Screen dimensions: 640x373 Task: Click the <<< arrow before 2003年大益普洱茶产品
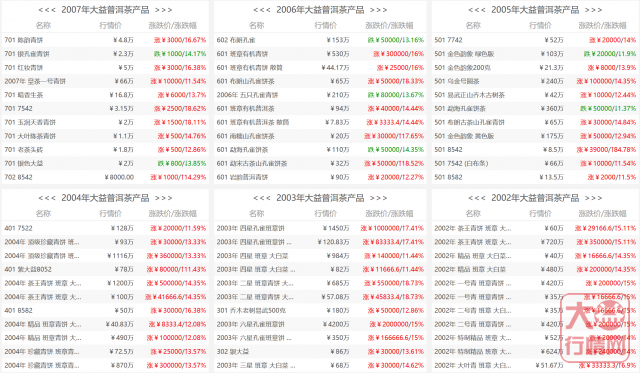coord(262,198)
